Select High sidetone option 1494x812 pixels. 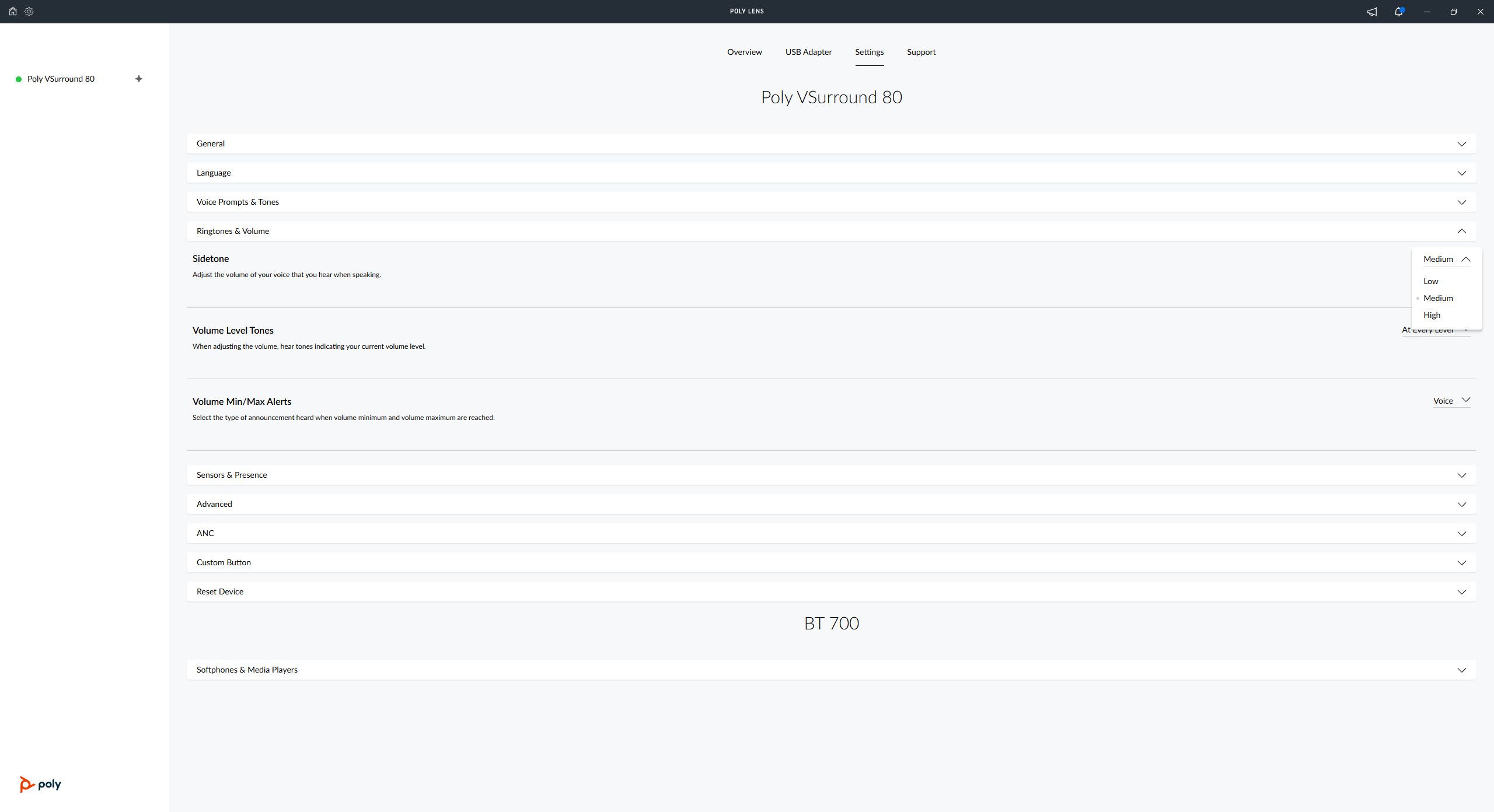tap(1432, 315)
